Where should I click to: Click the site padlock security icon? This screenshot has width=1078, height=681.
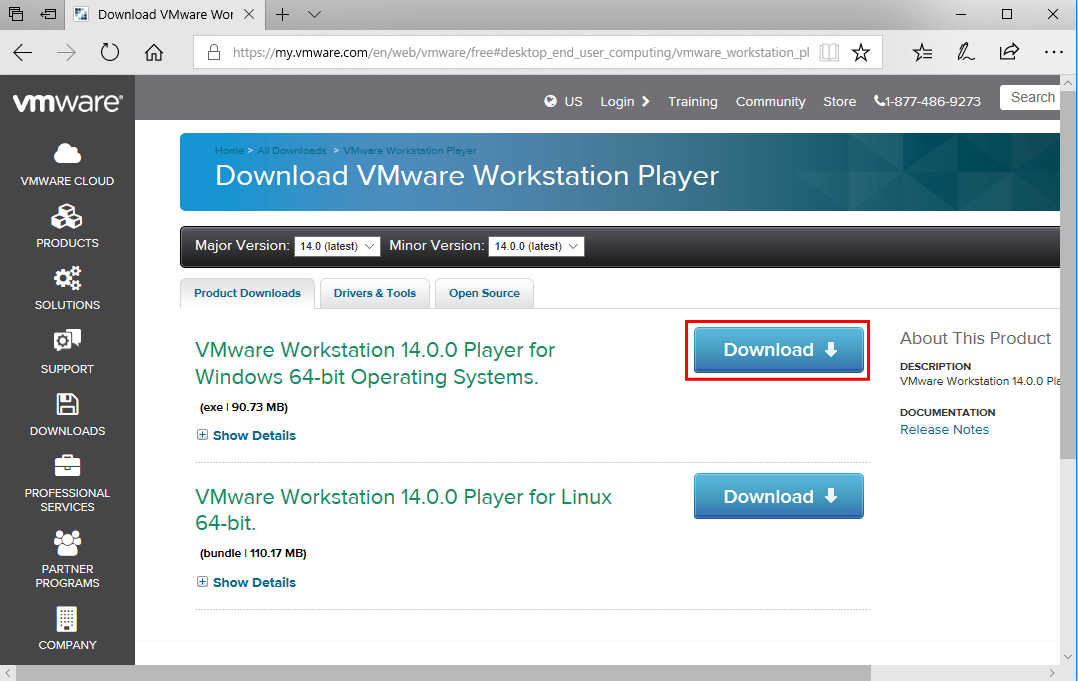pyautogui.click(x=214, y=52)
